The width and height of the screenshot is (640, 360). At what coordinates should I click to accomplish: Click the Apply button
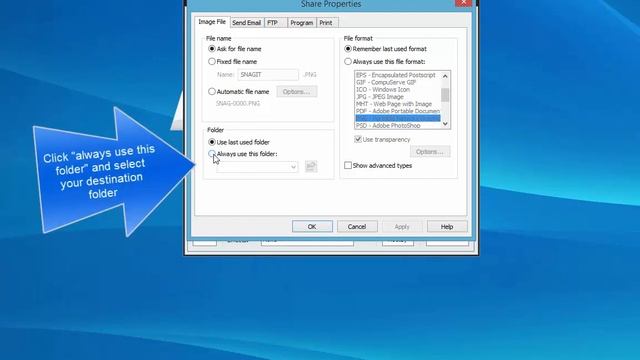[x=402, y=227]
